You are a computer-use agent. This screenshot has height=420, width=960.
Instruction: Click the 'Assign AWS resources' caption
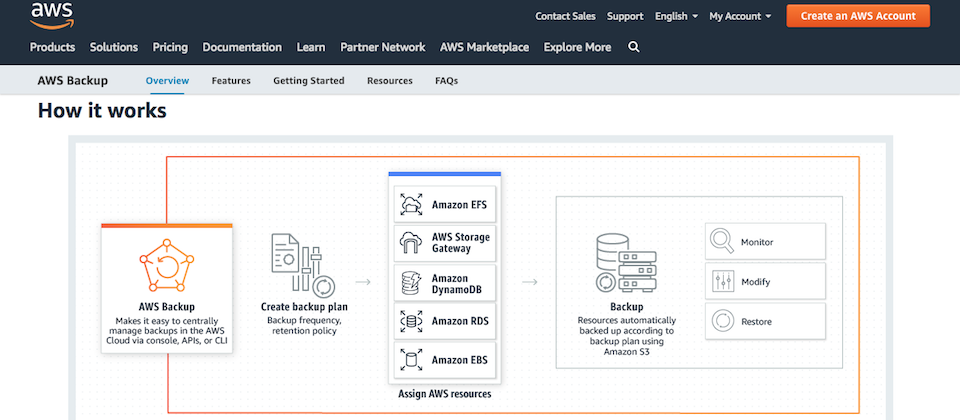[444, 394]
